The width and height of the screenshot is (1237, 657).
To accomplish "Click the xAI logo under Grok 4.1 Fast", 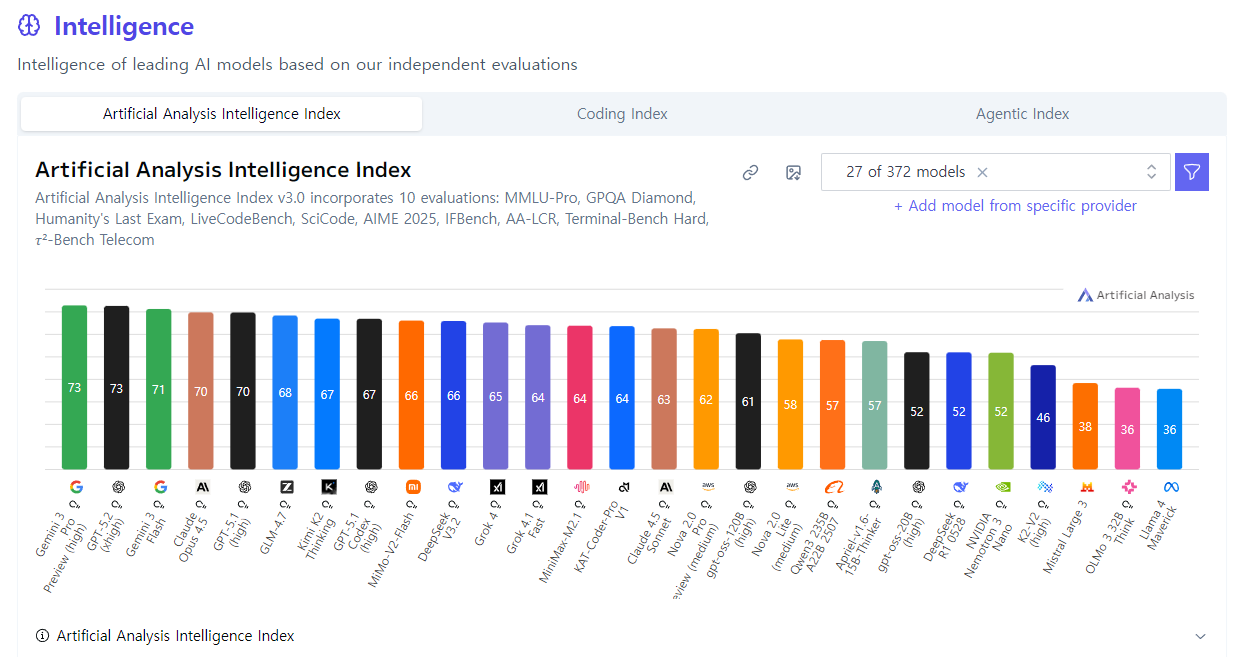I will pos(538,487).
